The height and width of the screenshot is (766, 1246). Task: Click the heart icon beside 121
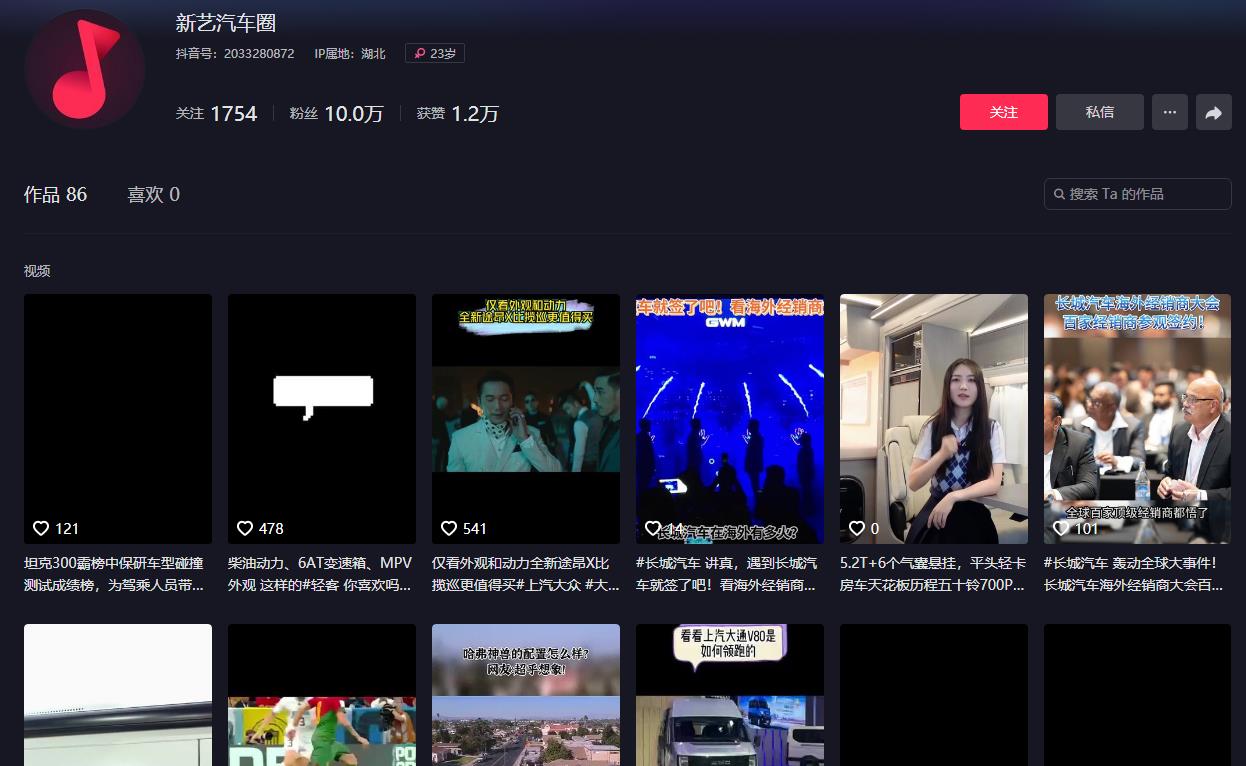point(41,528)
